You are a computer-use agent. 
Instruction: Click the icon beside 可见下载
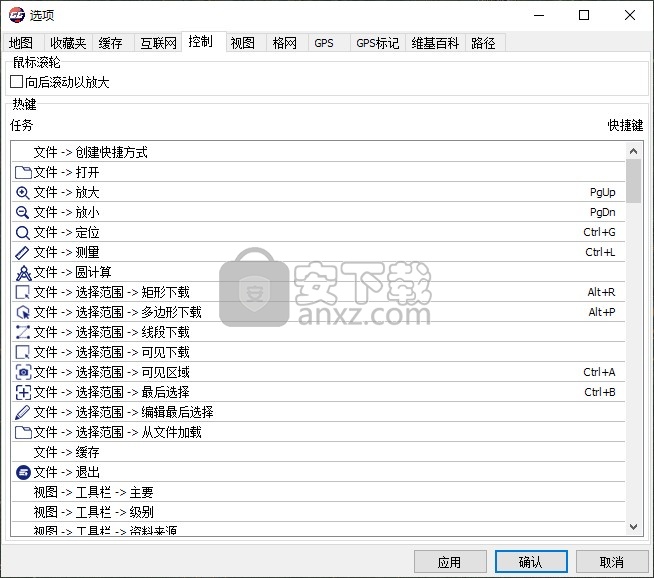click(x=23, y=352)
